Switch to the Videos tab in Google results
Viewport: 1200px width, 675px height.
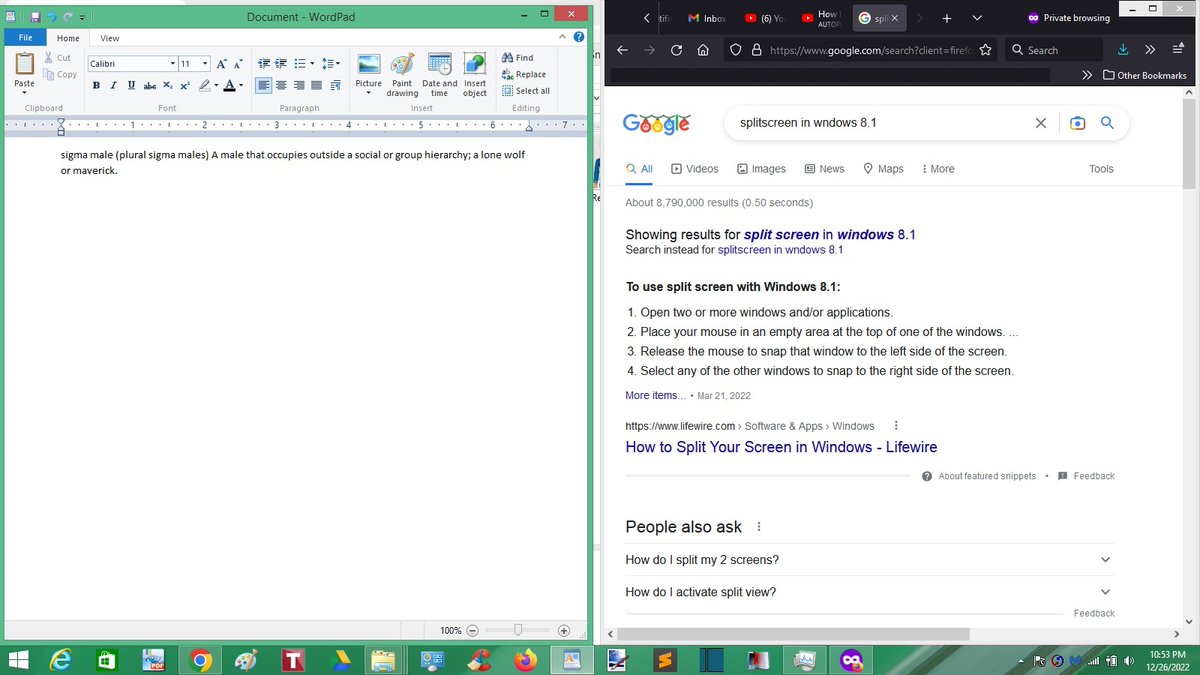tap(694, 169)
